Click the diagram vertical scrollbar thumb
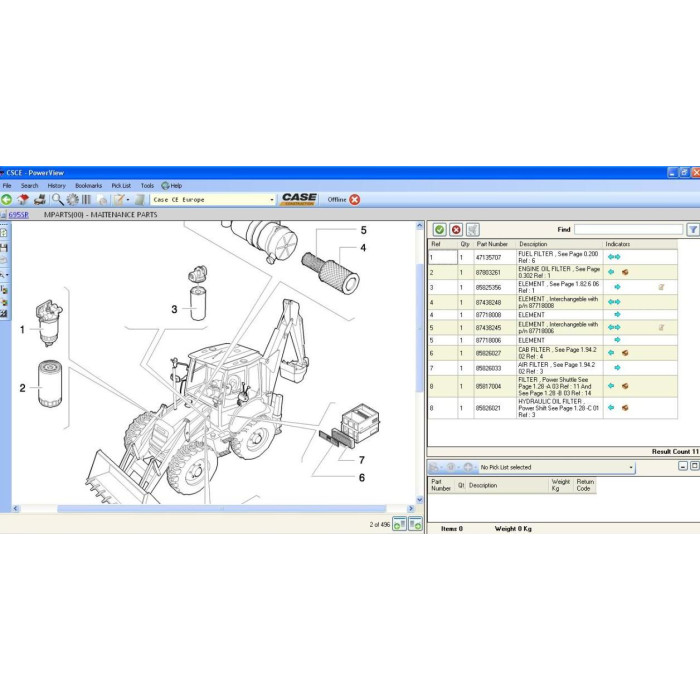 (420, 328)
